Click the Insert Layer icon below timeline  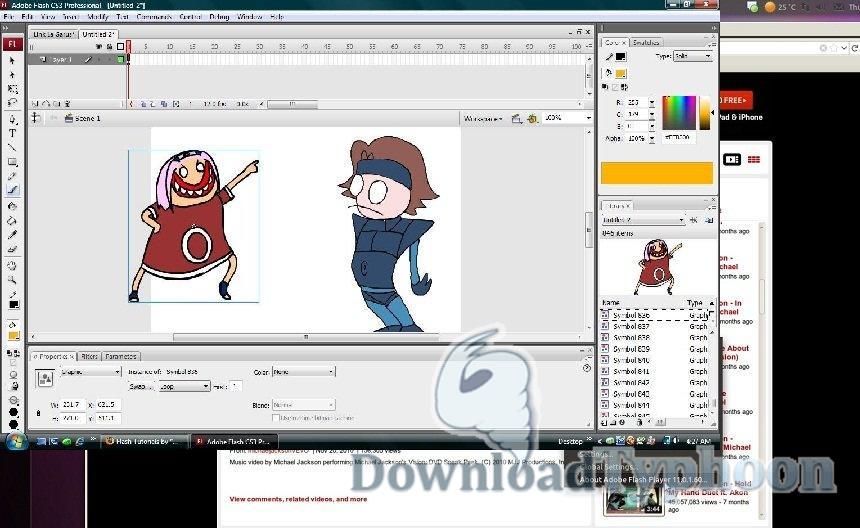coord(35,104)
